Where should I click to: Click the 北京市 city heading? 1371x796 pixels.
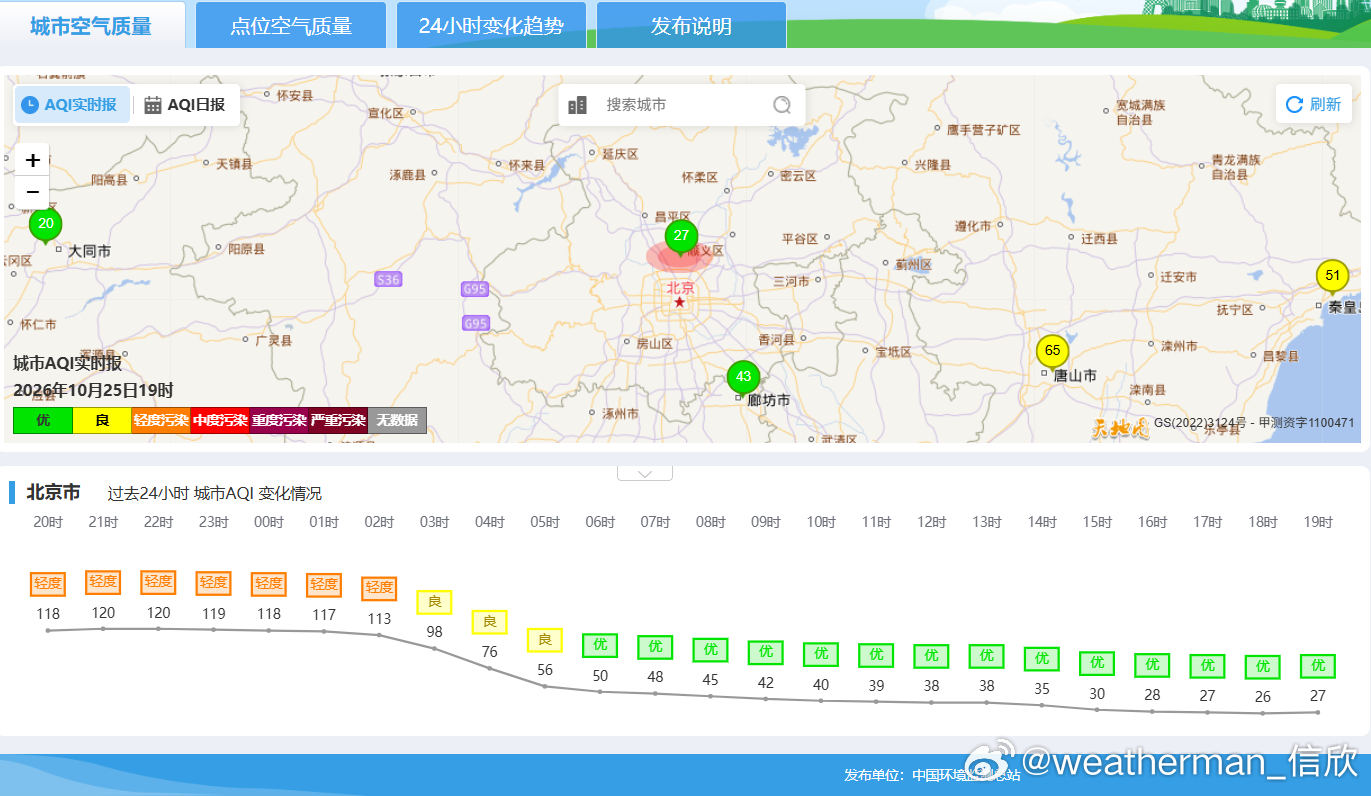pos(53,493)
